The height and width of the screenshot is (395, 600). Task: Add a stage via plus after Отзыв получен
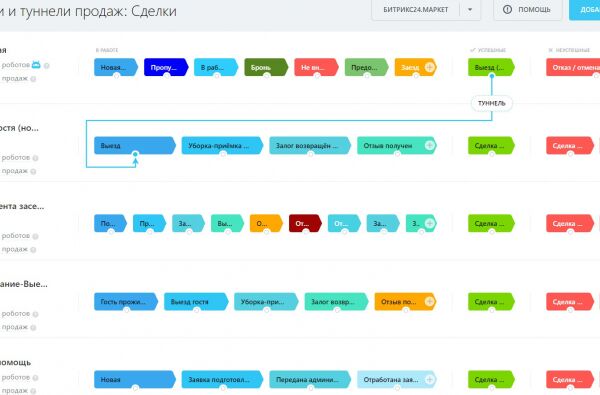click(x=430, y=145)
